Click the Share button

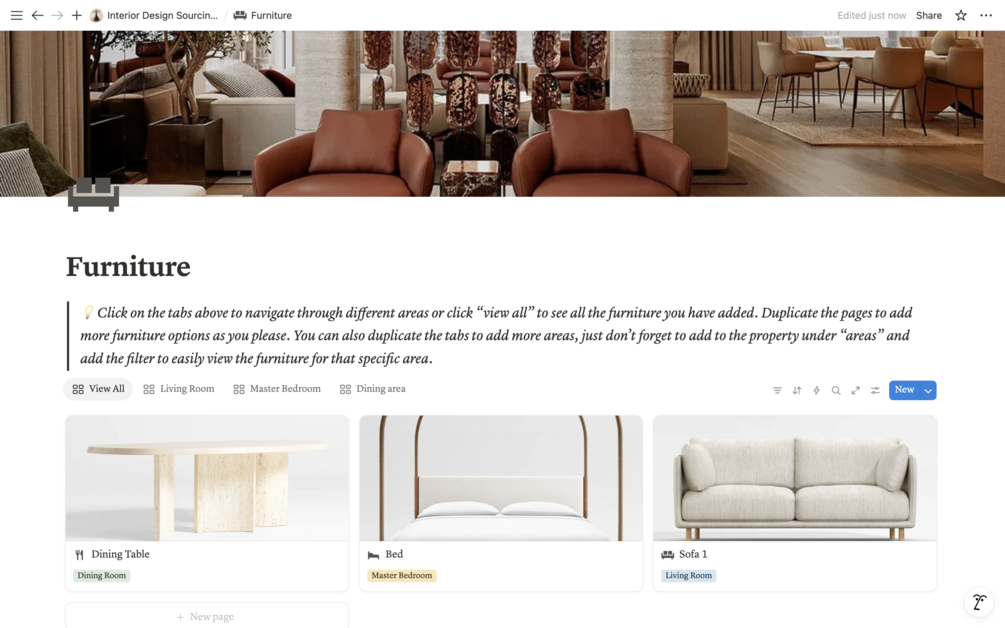(x=929, y=15)
